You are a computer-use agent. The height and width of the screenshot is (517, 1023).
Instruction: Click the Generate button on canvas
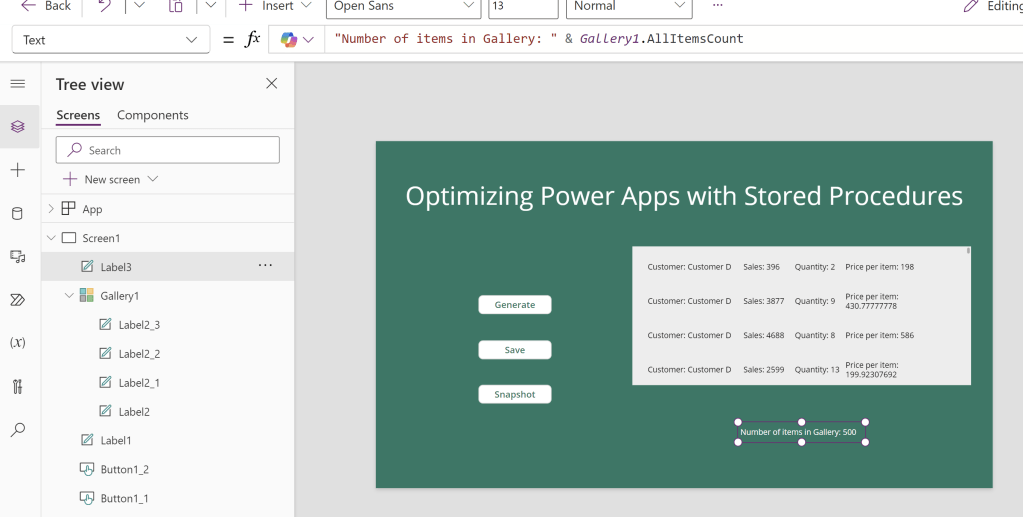514,305
